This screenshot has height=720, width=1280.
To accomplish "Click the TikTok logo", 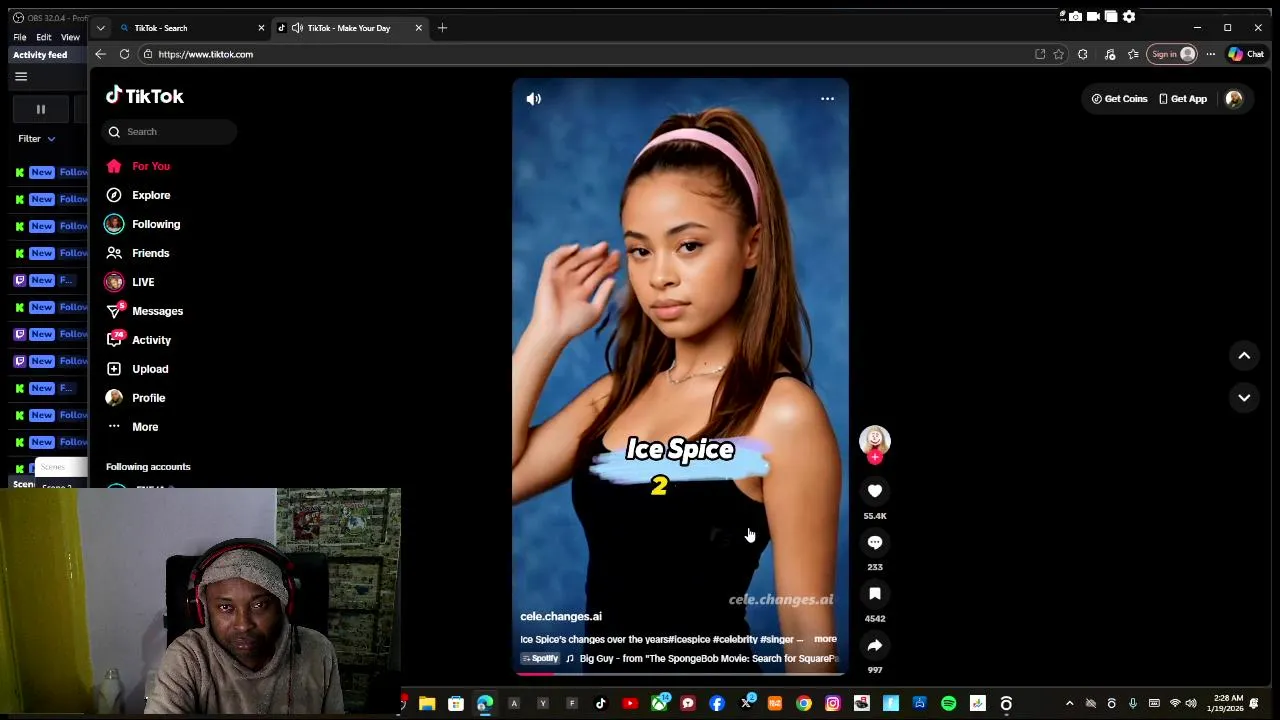I will tap(145, 96).
